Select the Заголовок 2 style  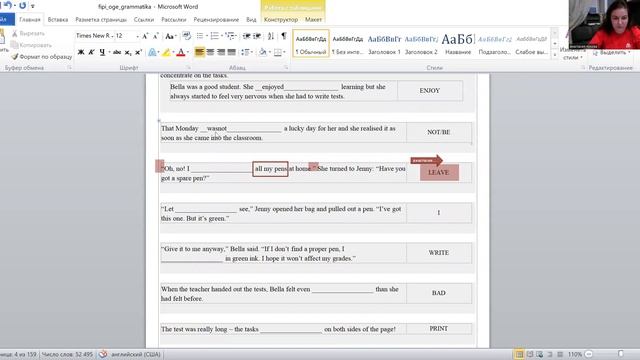tap(421, 43)
